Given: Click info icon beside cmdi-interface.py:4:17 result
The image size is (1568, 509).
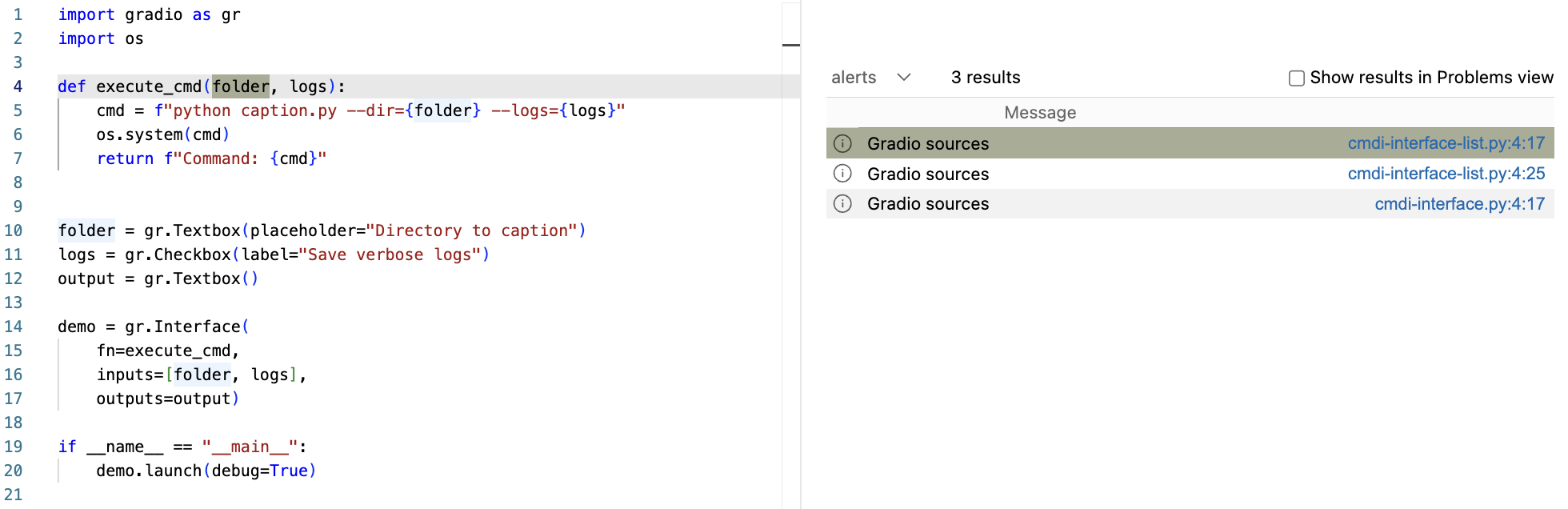Looking at the screenshot, I should [842, 203].
